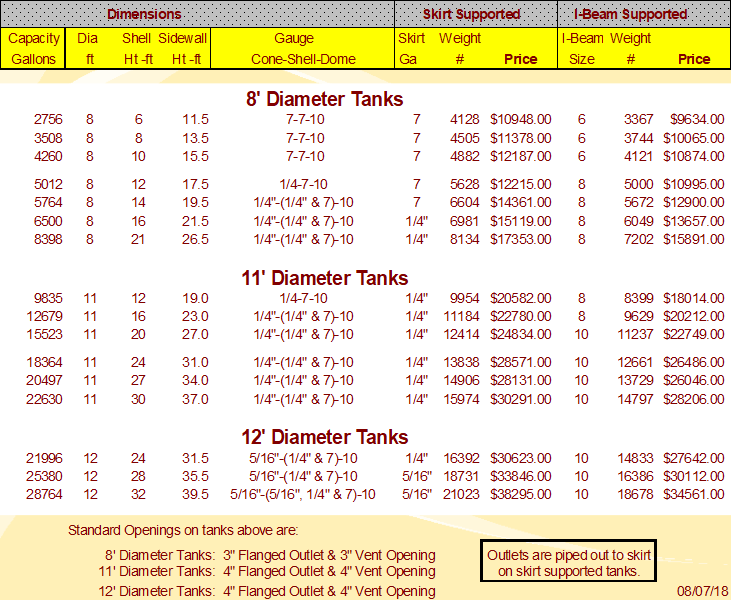The width and height of the screenshot is (731, 600).
Task: Select capacity value 9835
Action: coord(48,298)
